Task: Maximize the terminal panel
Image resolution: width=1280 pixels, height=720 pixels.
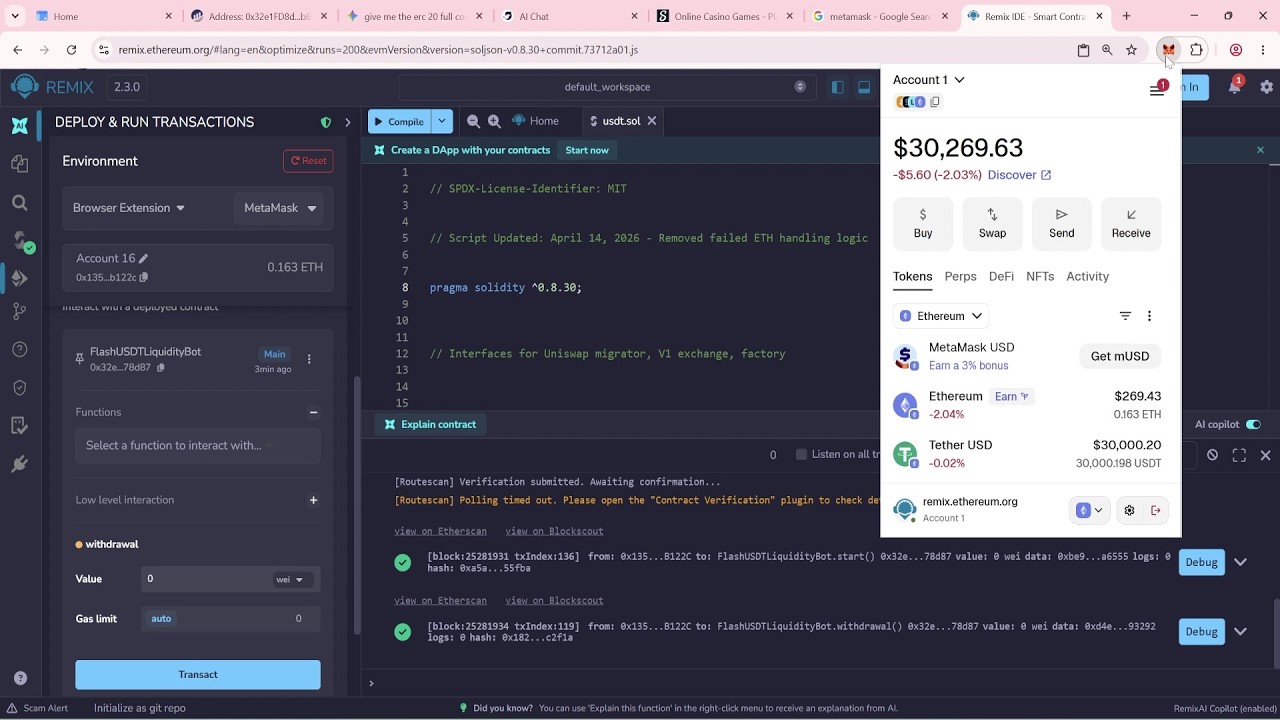Action: point(1239,455)
